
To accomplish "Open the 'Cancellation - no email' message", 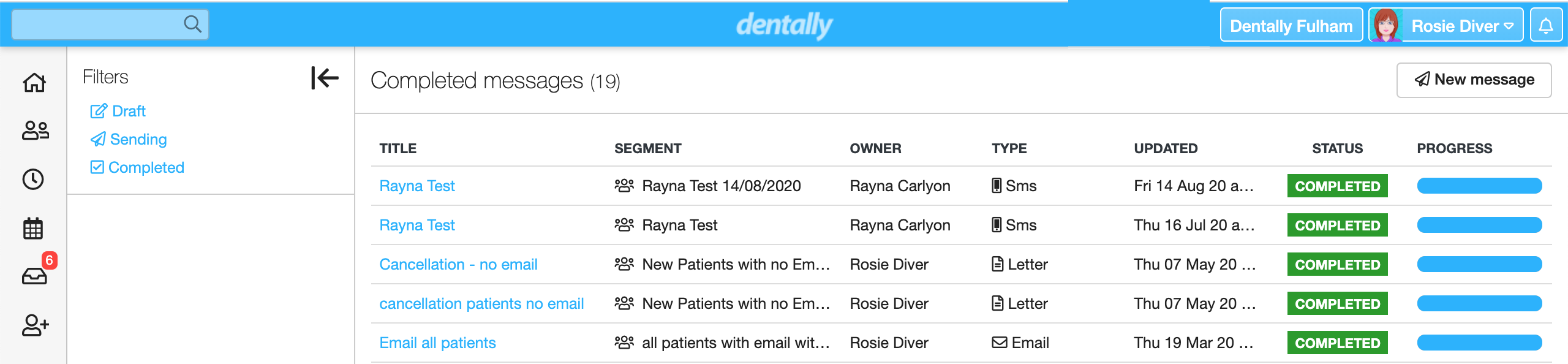I will coord(458,264).
